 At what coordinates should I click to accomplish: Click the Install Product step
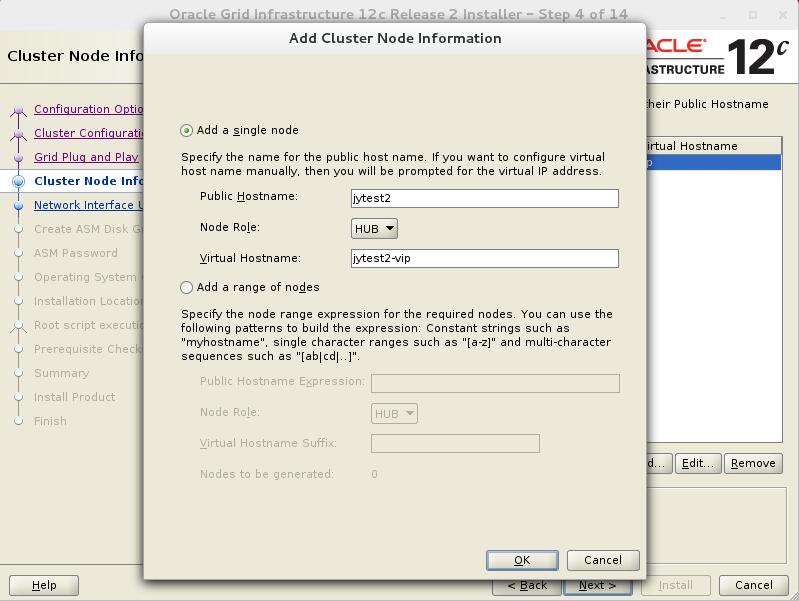click(x=74, y=397)
